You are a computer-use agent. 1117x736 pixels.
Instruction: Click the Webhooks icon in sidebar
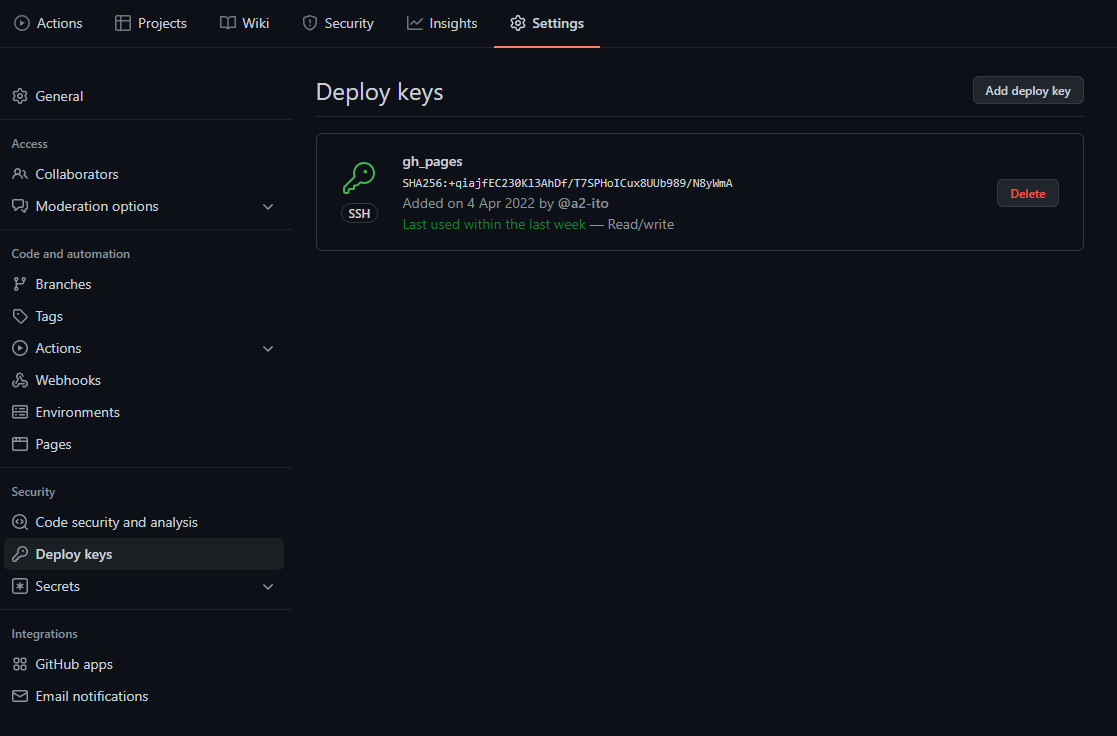20,380
